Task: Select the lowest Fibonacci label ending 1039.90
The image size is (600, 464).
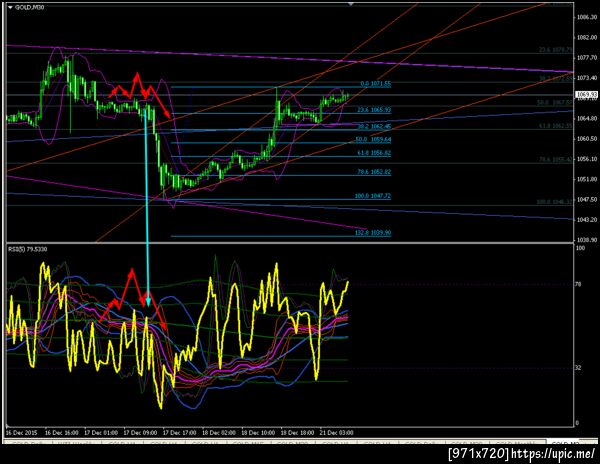Action: pyautogui.click(x=373, y=233)
